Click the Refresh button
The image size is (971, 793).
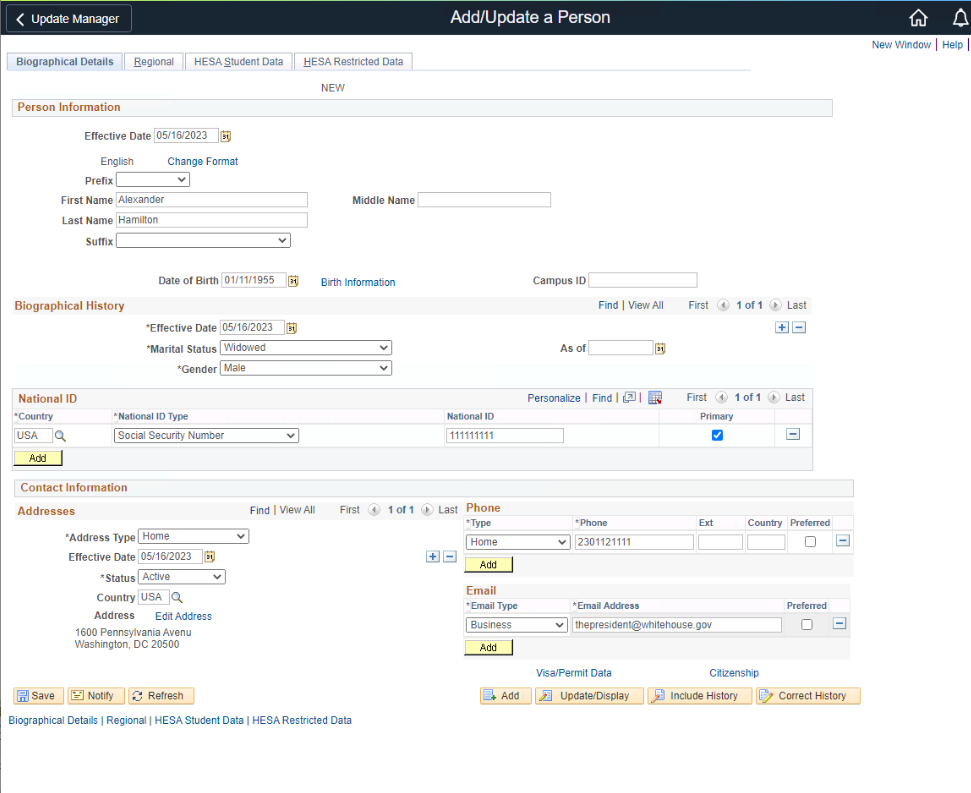tap(161, 696)
